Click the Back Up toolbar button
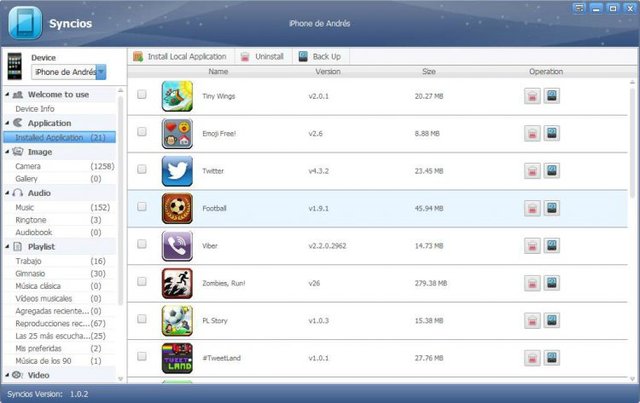The width and height of the screenshot is (640, 403). [x=320, y=57]
